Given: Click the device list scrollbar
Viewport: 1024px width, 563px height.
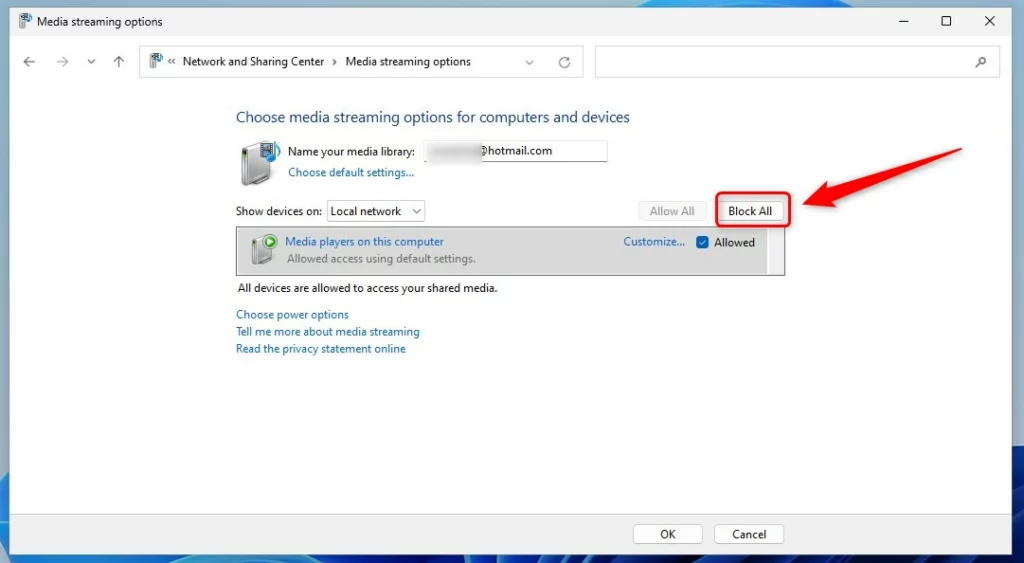Looking at the screenshot, I should coord(776,251).
